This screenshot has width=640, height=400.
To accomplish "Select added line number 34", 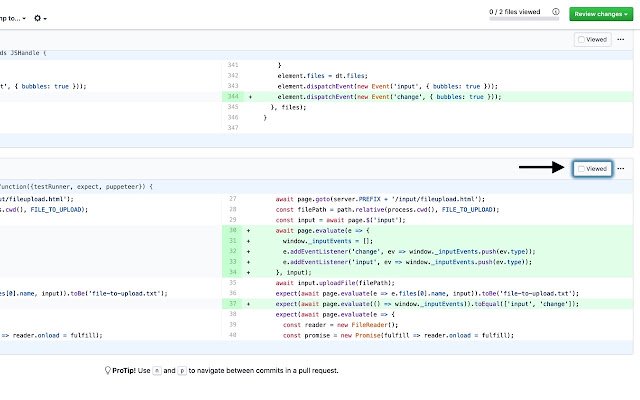I will click(233, 272).
